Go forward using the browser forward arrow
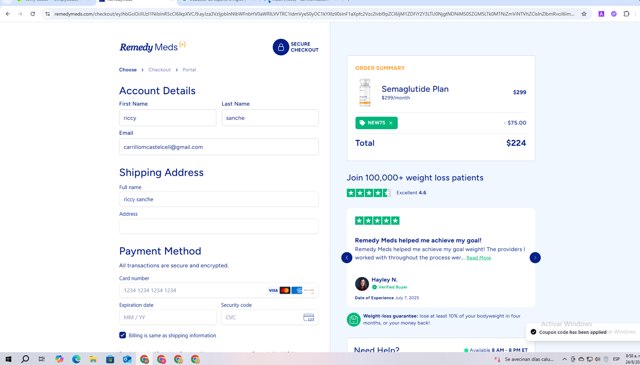The height and width of the screenshot is (365, 640). [x=20, y=14]
